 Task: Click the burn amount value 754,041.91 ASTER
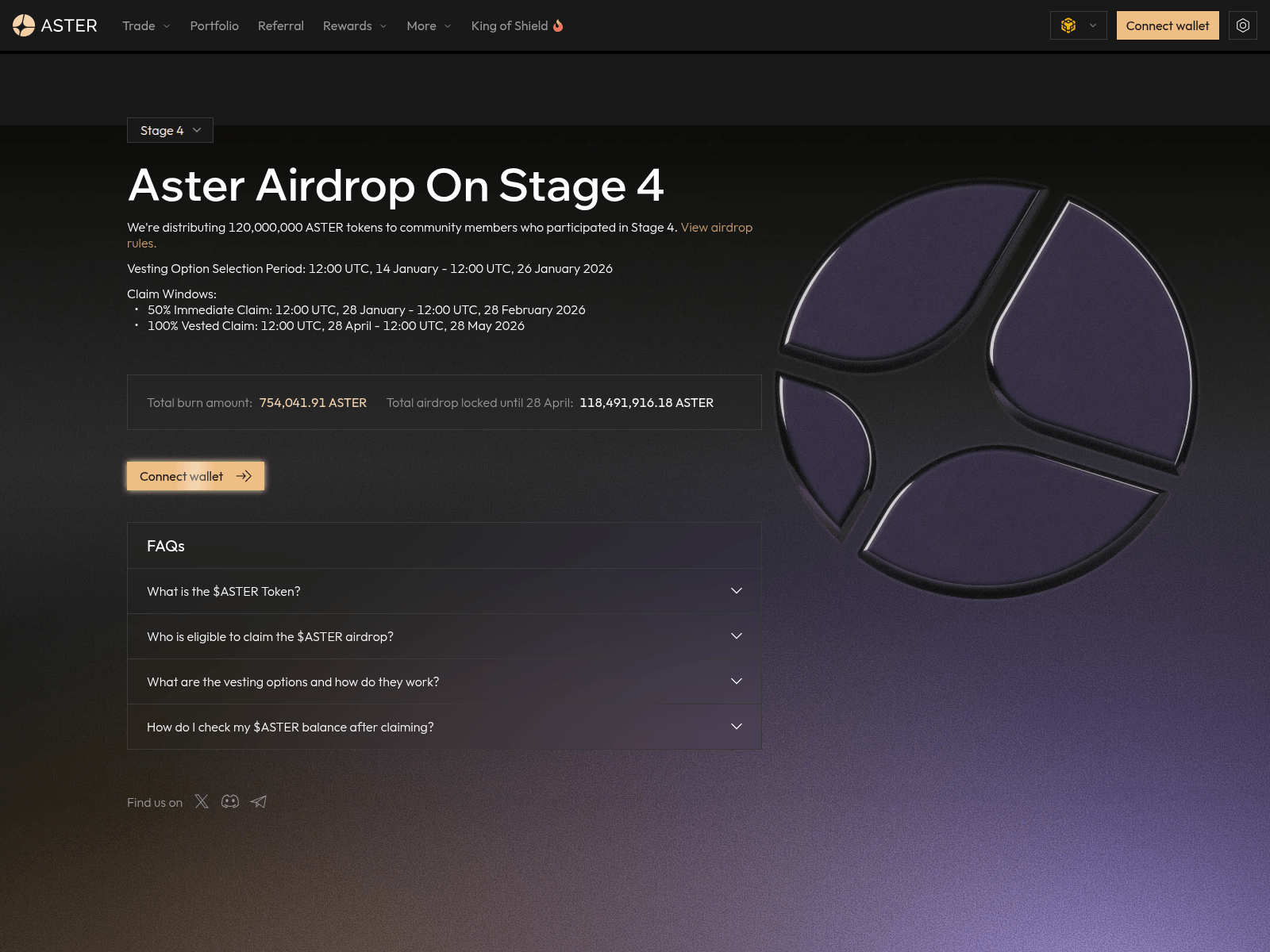point(313,402)
